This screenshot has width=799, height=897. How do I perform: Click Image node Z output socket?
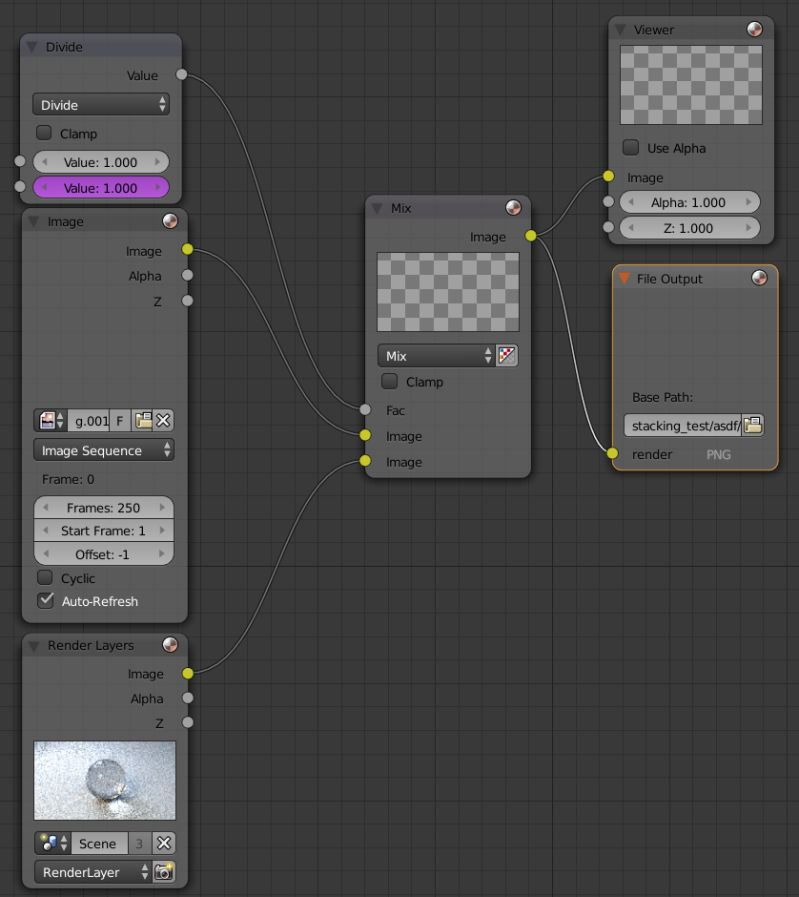pyautogui.click(x=188, y=300)
